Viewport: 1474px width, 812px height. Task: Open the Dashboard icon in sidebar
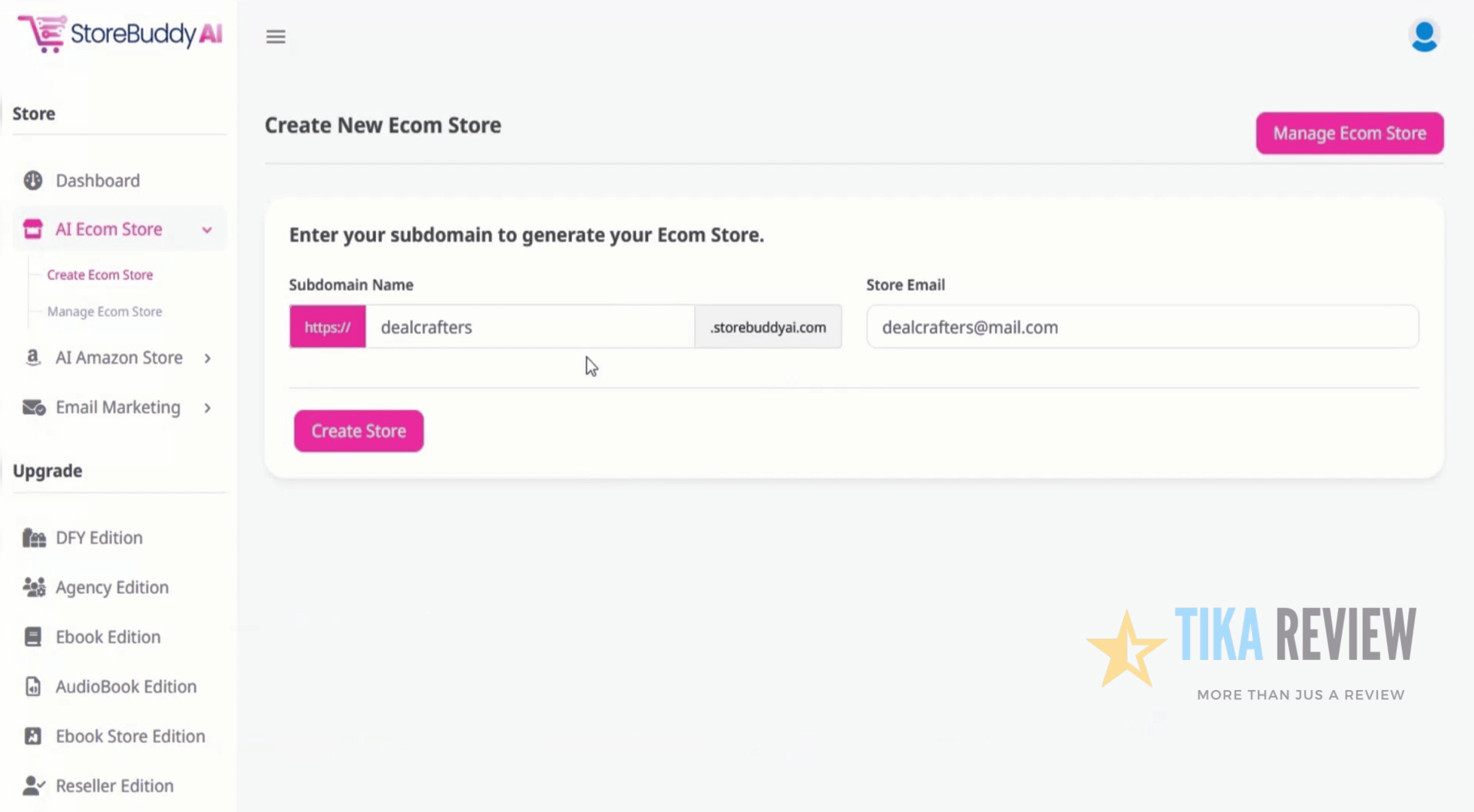point(32,180)
